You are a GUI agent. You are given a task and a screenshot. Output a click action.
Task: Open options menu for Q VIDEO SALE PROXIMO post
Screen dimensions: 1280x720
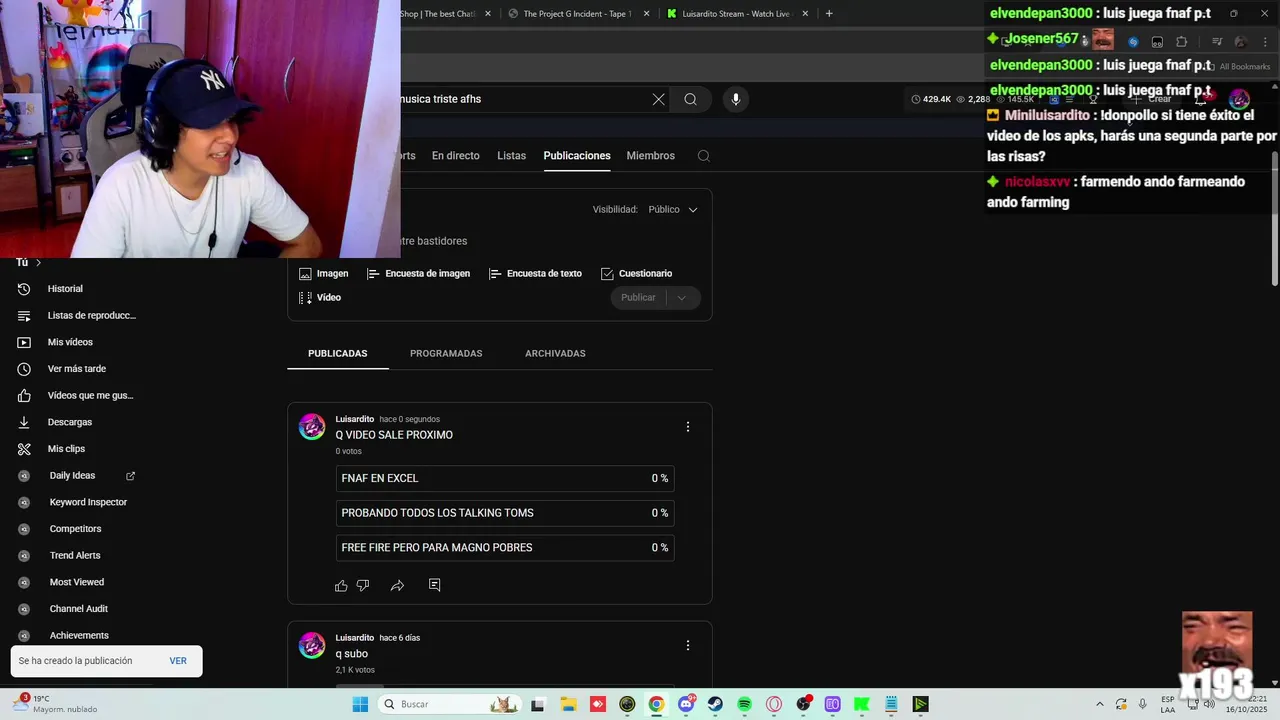pyautogui.click(x=688, y=427)
